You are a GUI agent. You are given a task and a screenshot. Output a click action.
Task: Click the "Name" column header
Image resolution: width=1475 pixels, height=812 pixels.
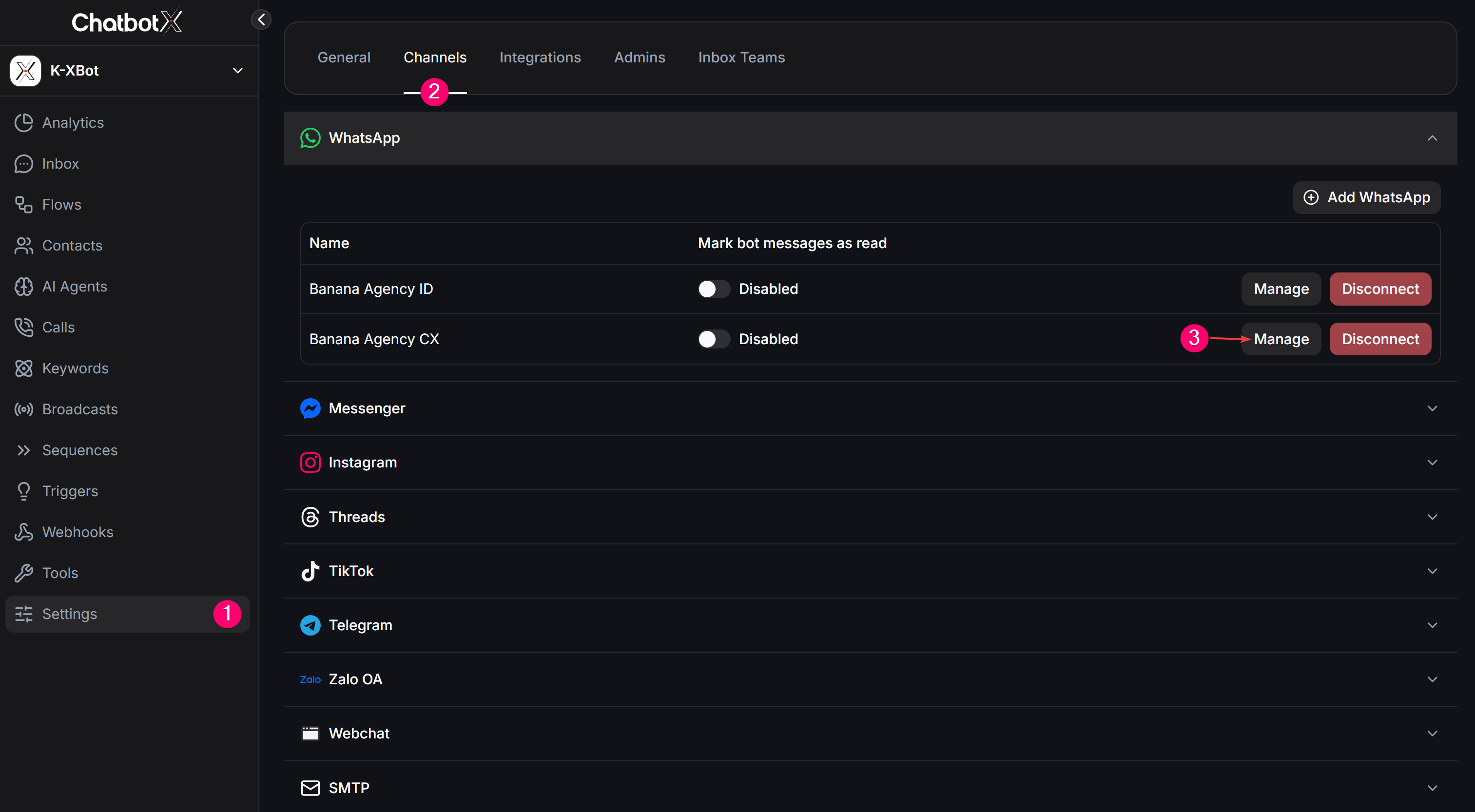(329, 243)
